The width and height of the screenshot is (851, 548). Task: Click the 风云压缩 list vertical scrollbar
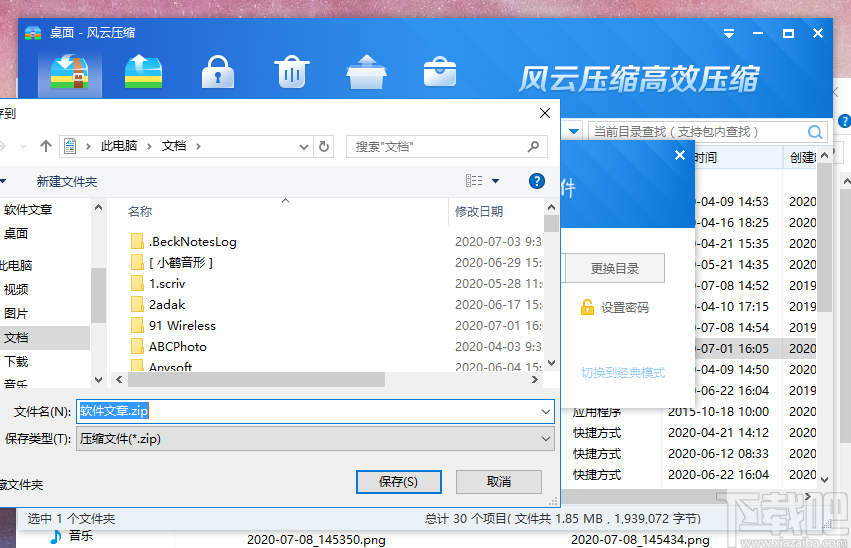coord(824,237)
